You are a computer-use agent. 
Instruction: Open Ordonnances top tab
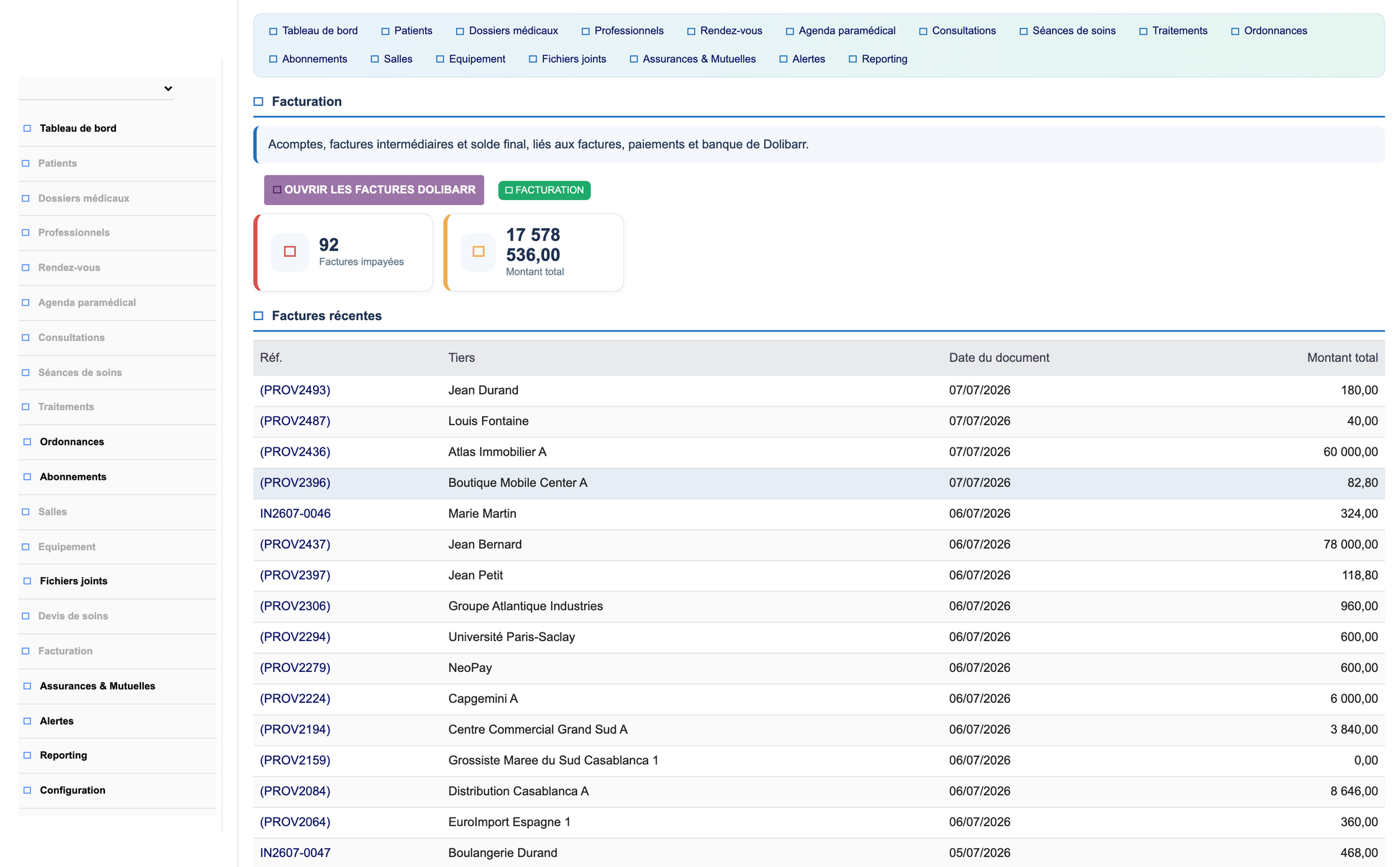coord(1269,31)
